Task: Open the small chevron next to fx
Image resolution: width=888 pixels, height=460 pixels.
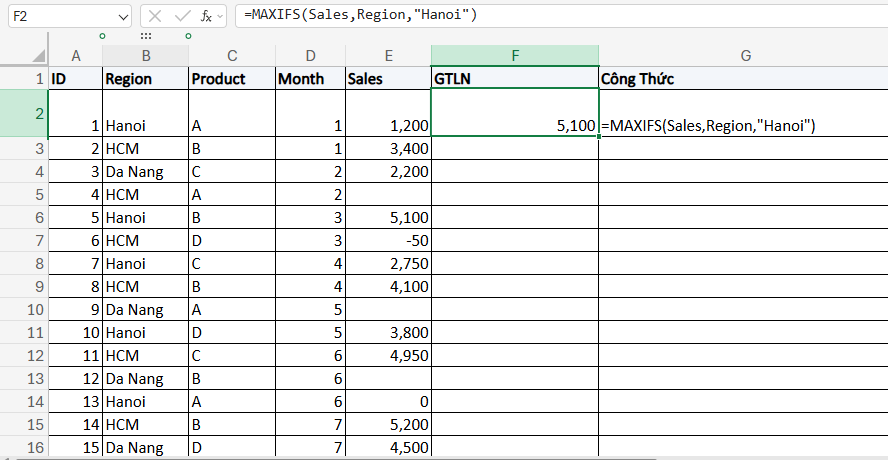Action: [222, 17]
